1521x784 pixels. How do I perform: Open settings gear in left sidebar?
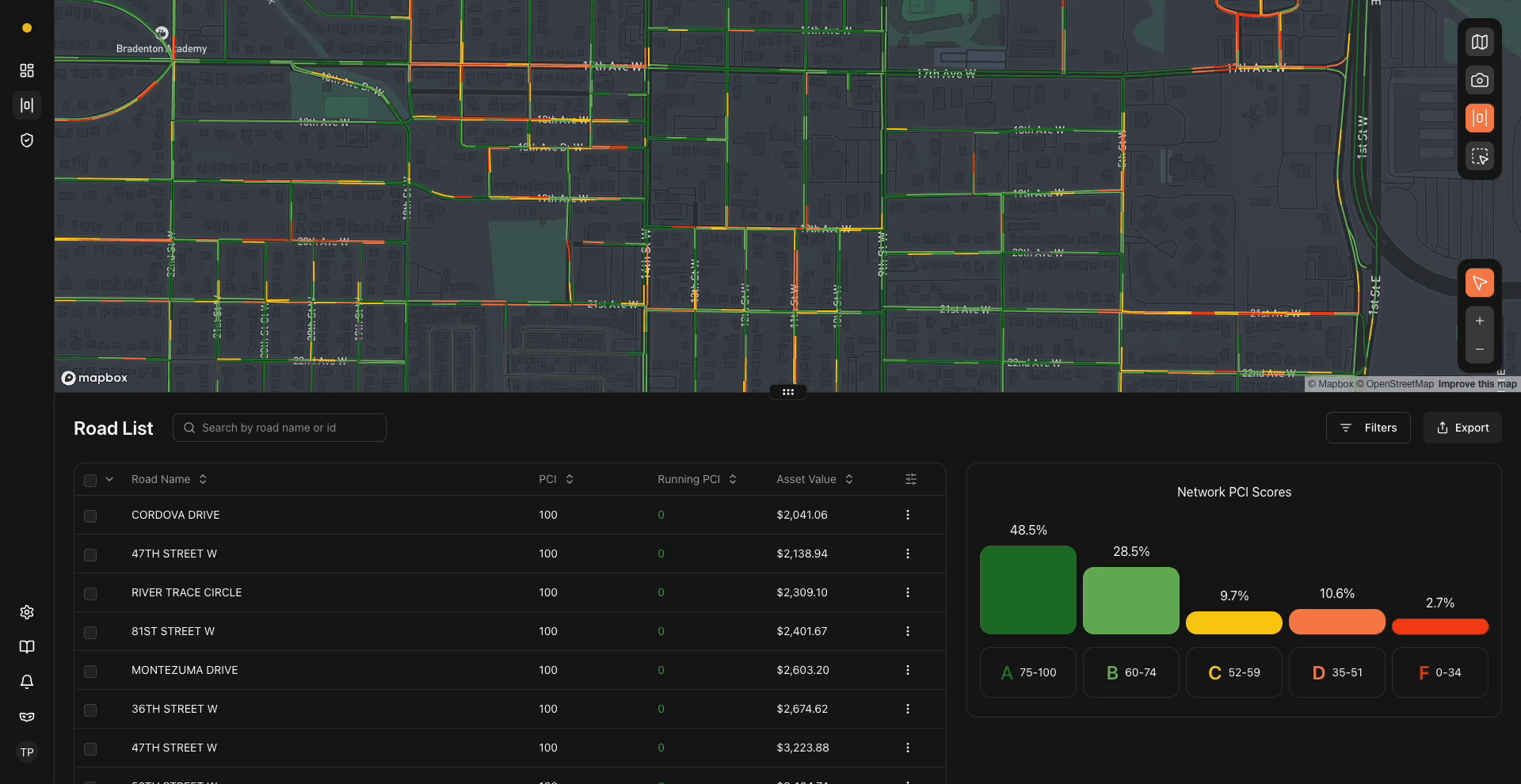(27, 612)
